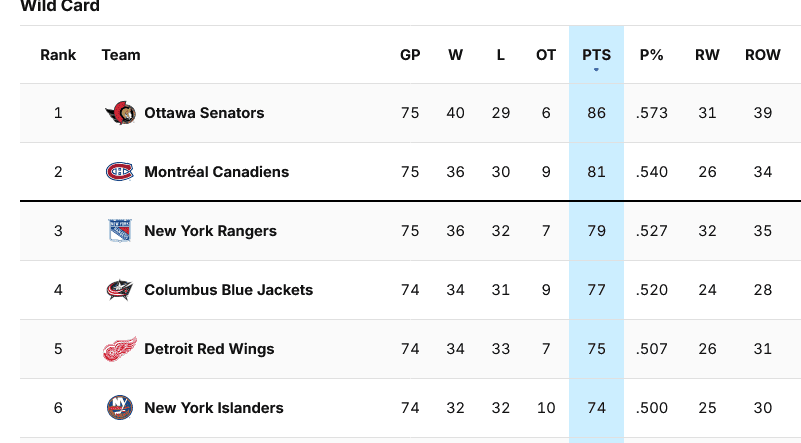Click the Columbus Blue Jackets logo
Image resolution: width=801 pixels, height=443 pixels.
(120, 290)
